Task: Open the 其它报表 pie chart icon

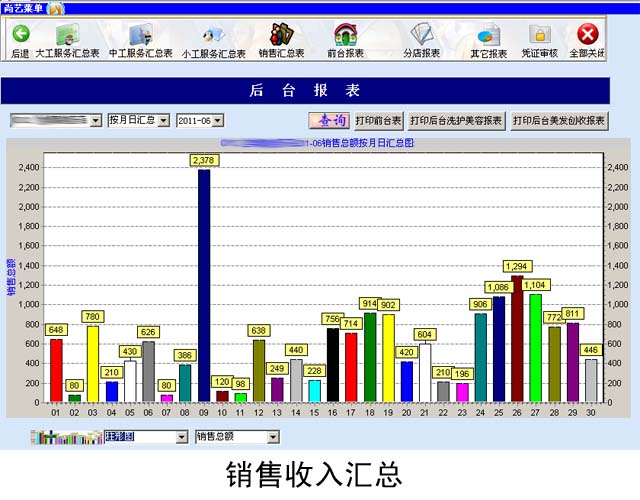Action: [489, 37]
